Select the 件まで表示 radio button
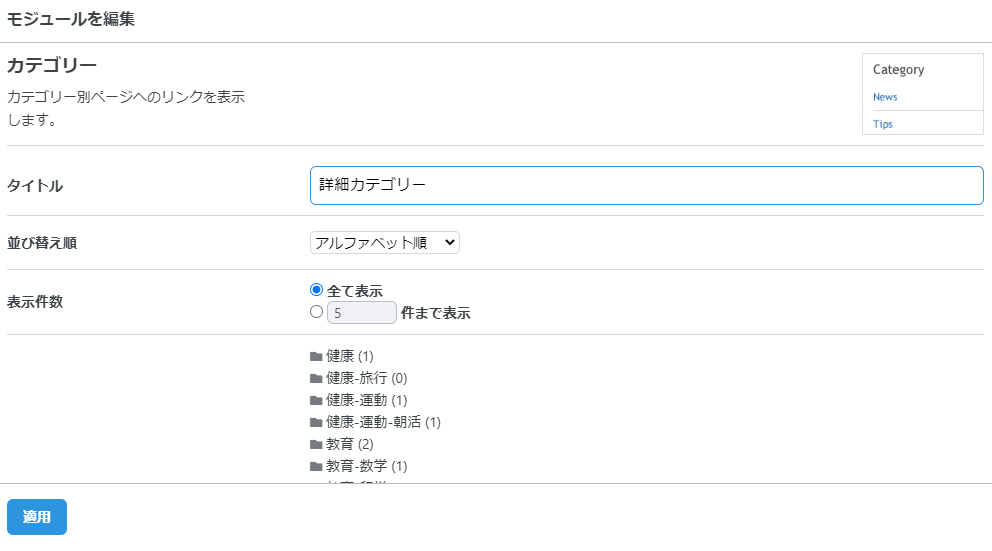The width and height of the screenshot is (992, 551). 316,312
